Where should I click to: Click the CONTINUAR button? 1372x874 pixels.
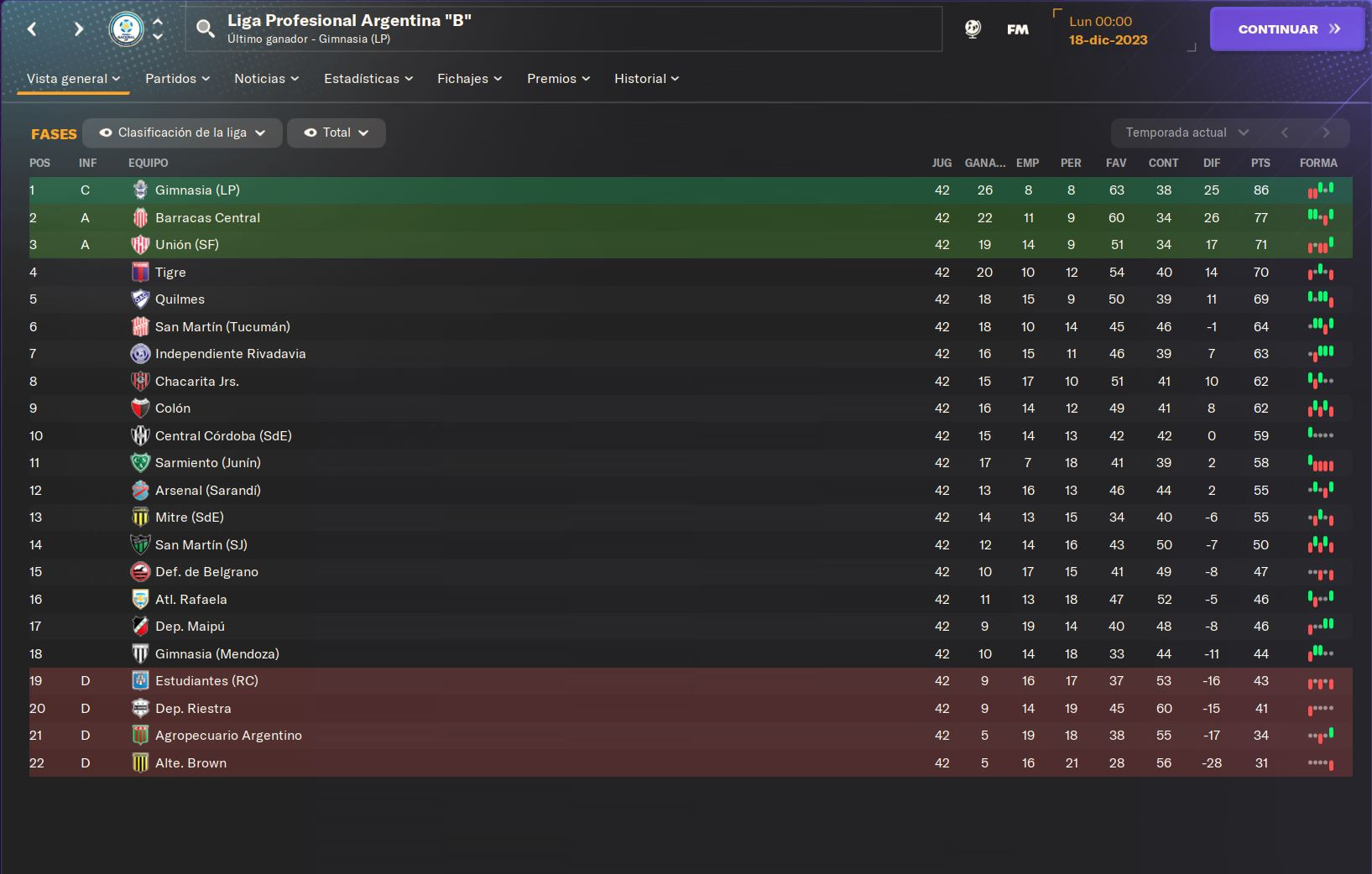pos(1287,29)
